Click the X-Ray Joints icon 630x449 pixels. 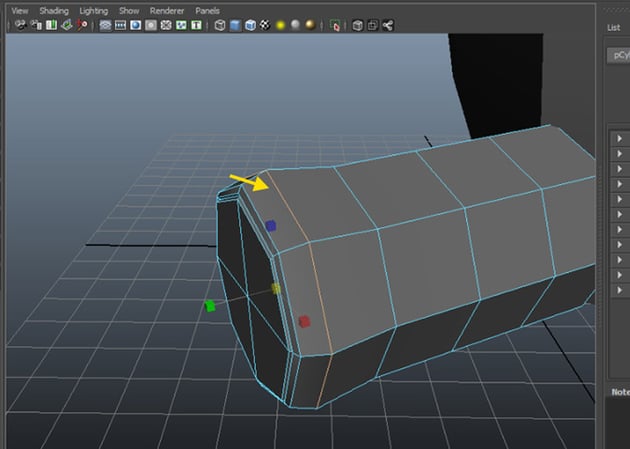(x=388, y=25)
